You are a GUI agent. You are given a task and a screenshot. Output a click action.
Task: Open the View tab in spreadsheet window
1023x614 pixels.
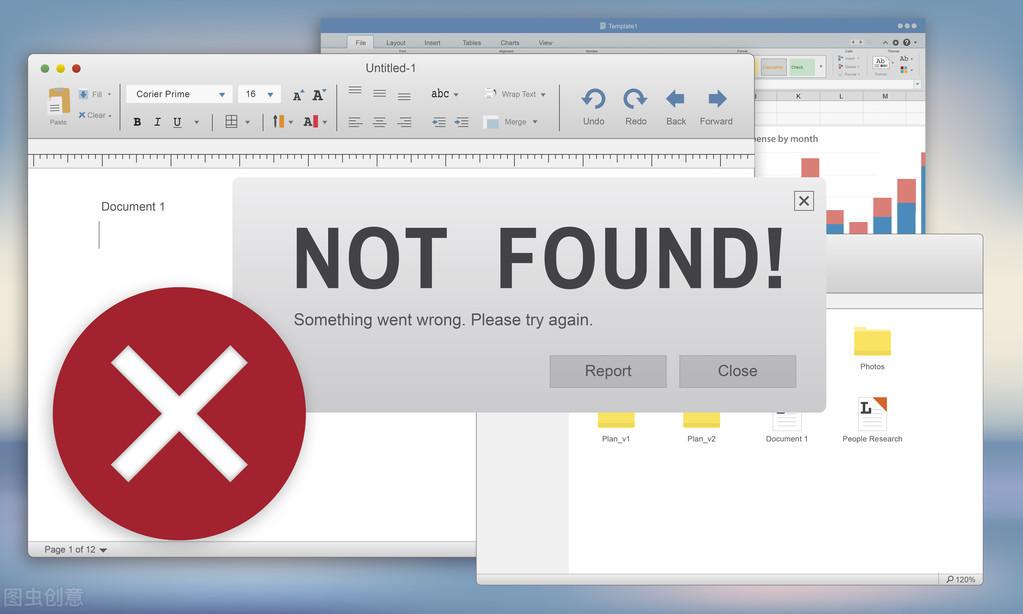pos(545,43)
